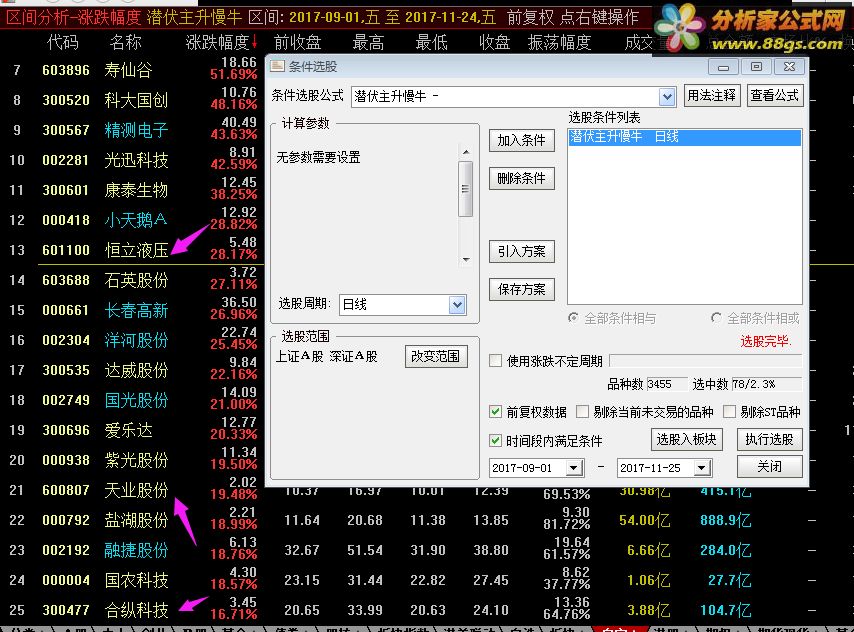The height and width of the screenshot is (632, 854).
Task: Click 选股入板块 button
Action: (686, 439)
